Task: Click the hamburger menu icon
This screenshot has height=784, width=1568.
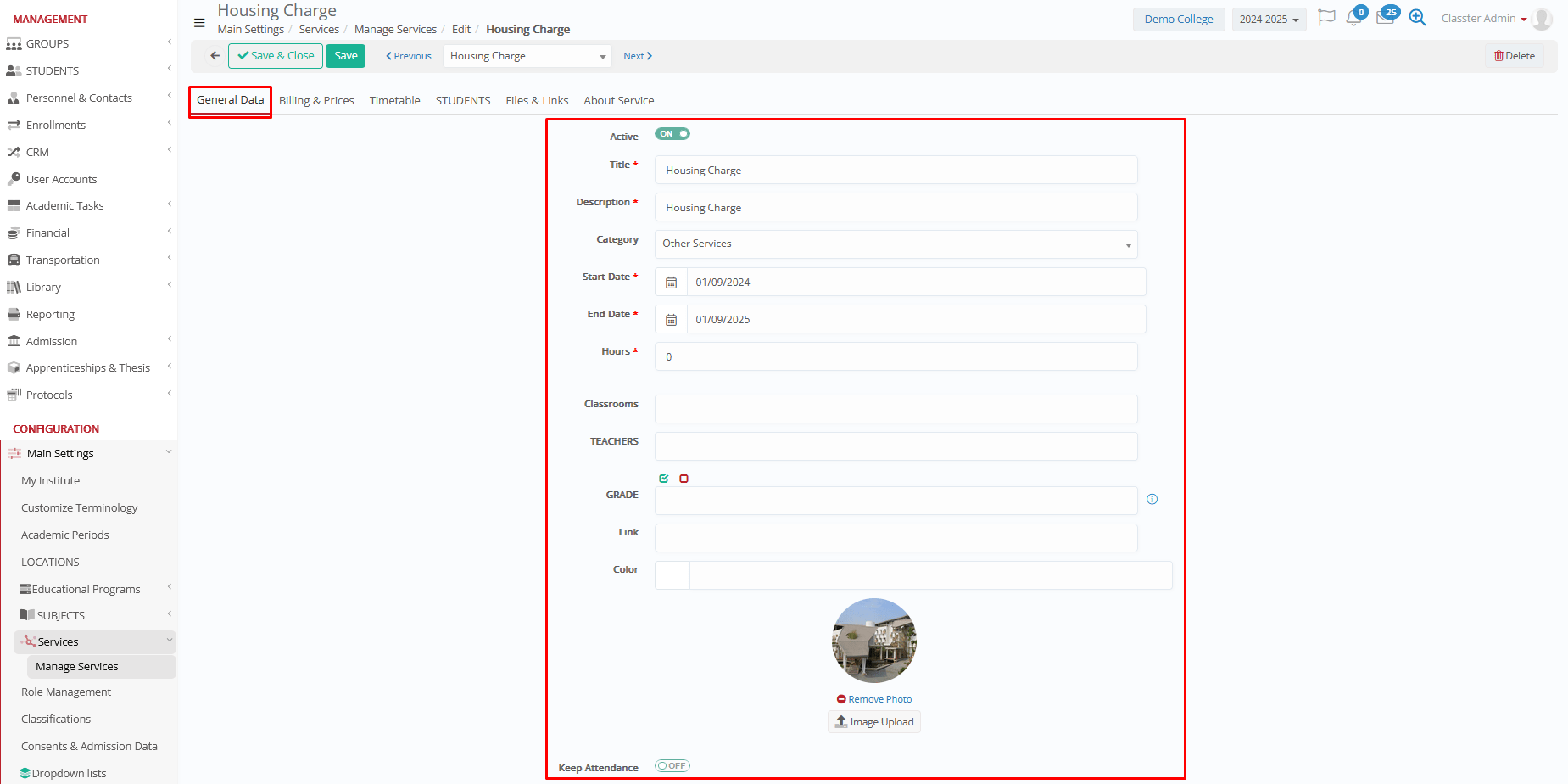Action: point(199,23)
